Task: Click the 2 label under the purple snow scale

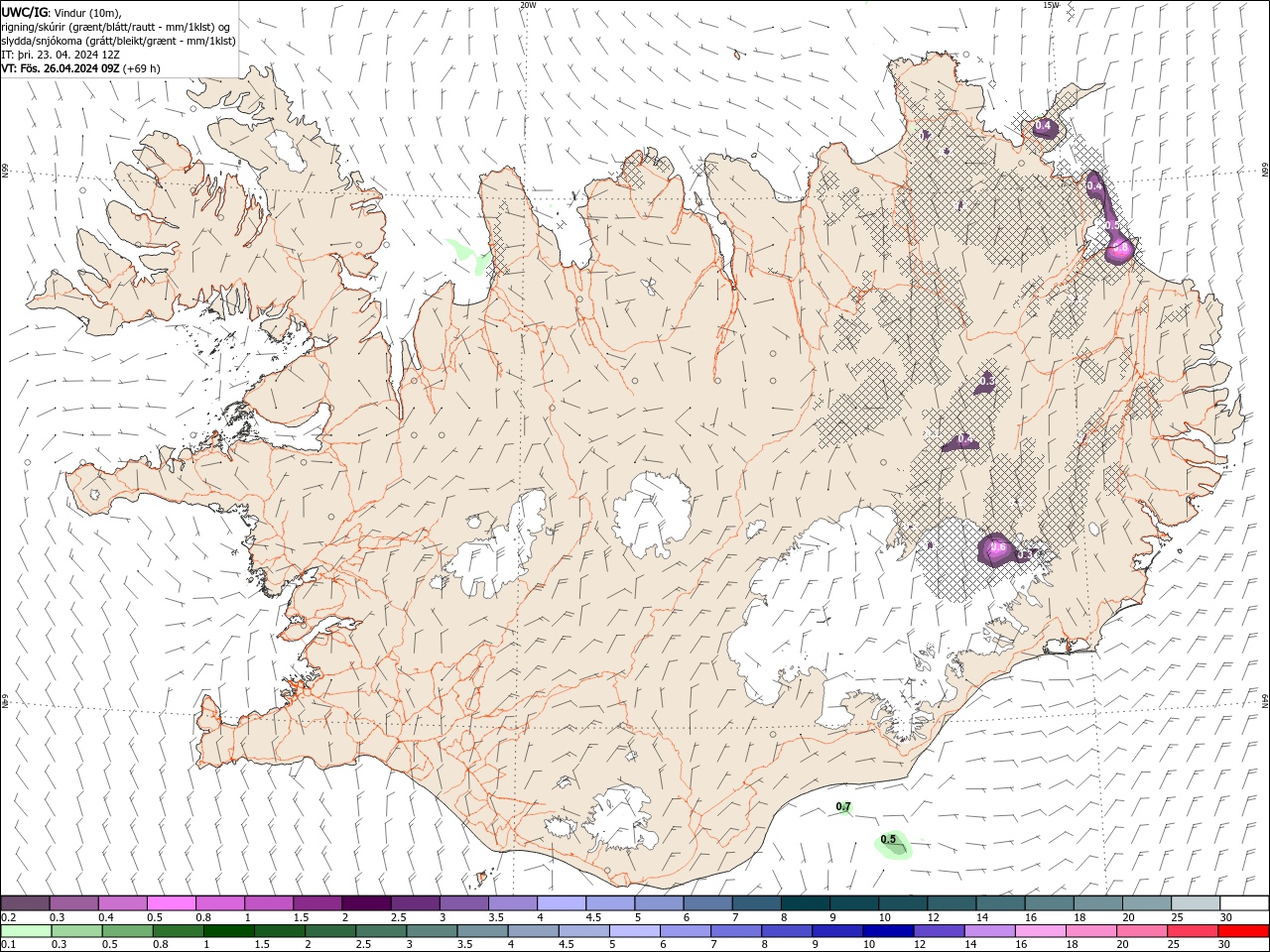Action: point(345,917)
